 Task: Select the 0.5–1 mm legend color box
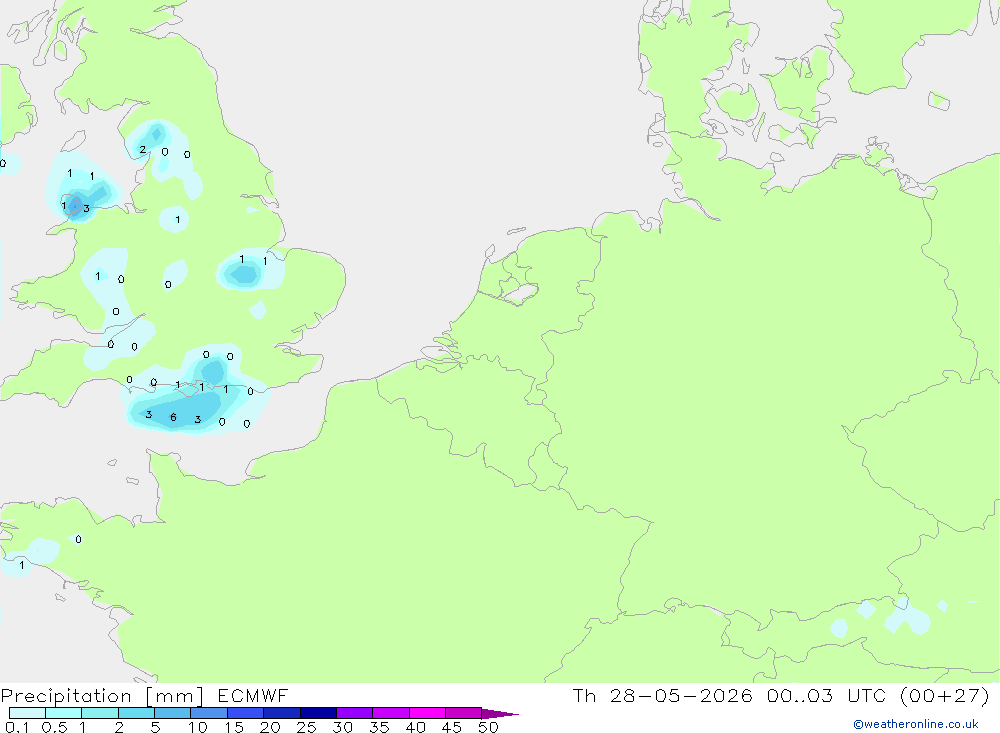tap(64, 713)
